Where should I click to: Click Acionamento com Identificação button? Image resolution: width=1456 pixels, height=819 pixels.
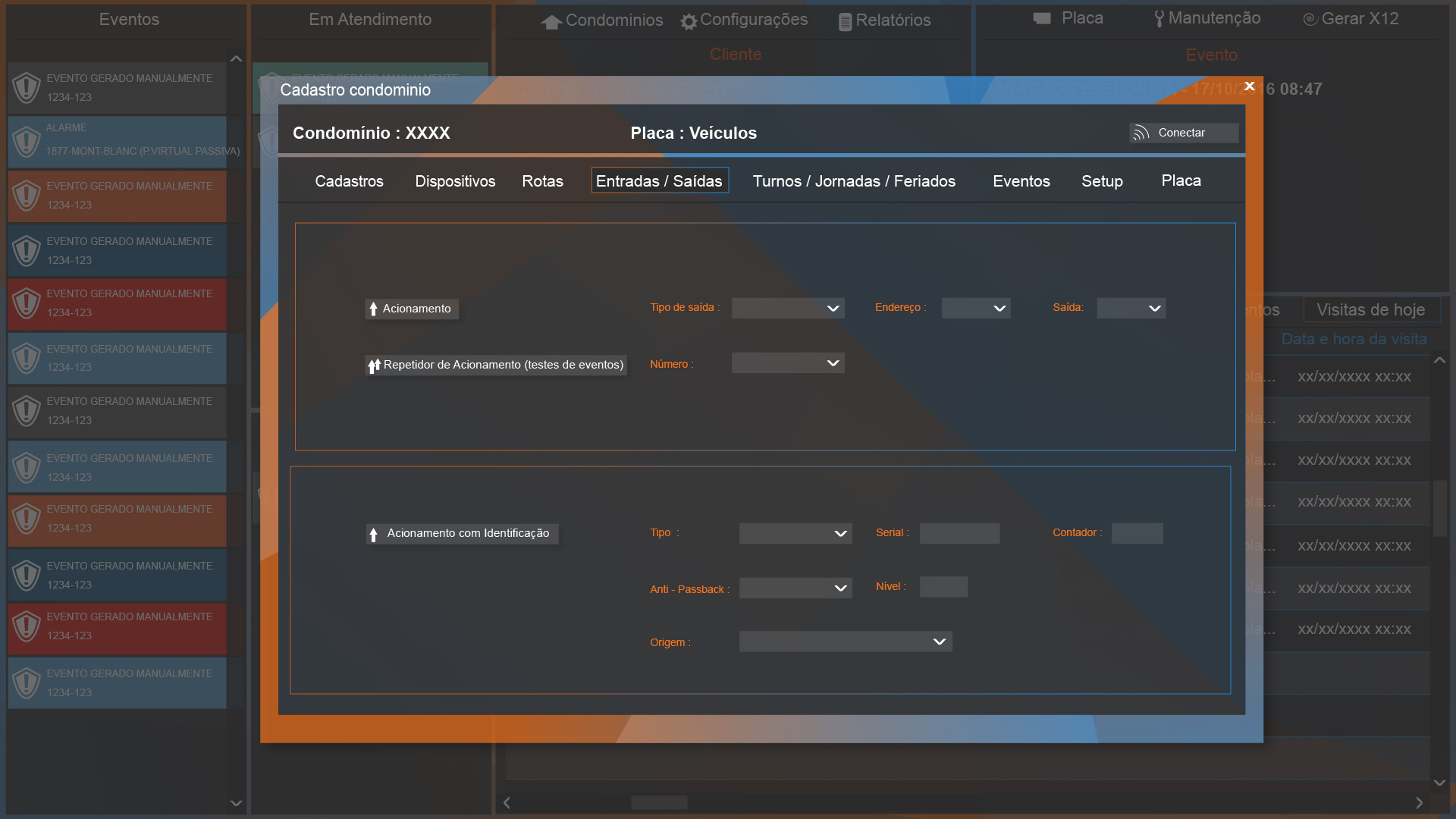(463, 534)
